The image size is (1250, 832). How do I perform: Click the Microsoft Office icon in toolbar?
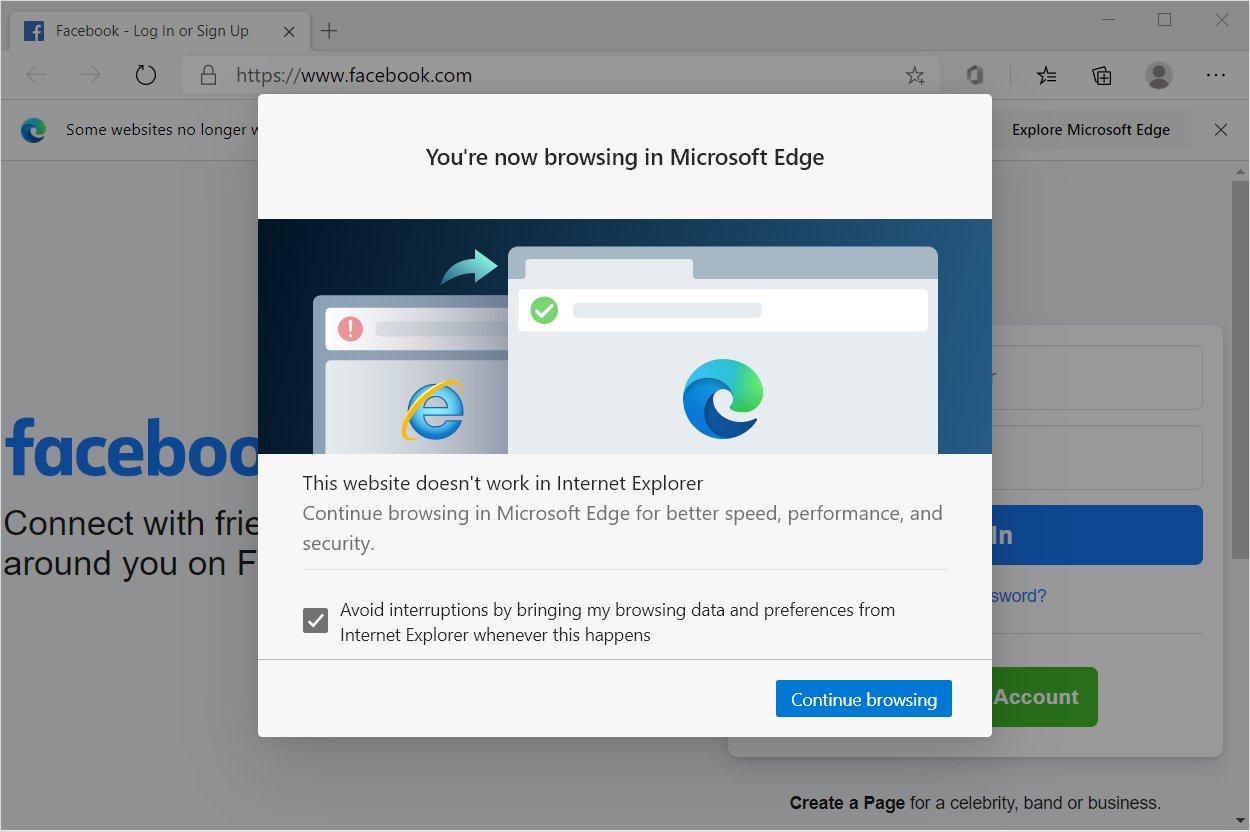point(974,74)
